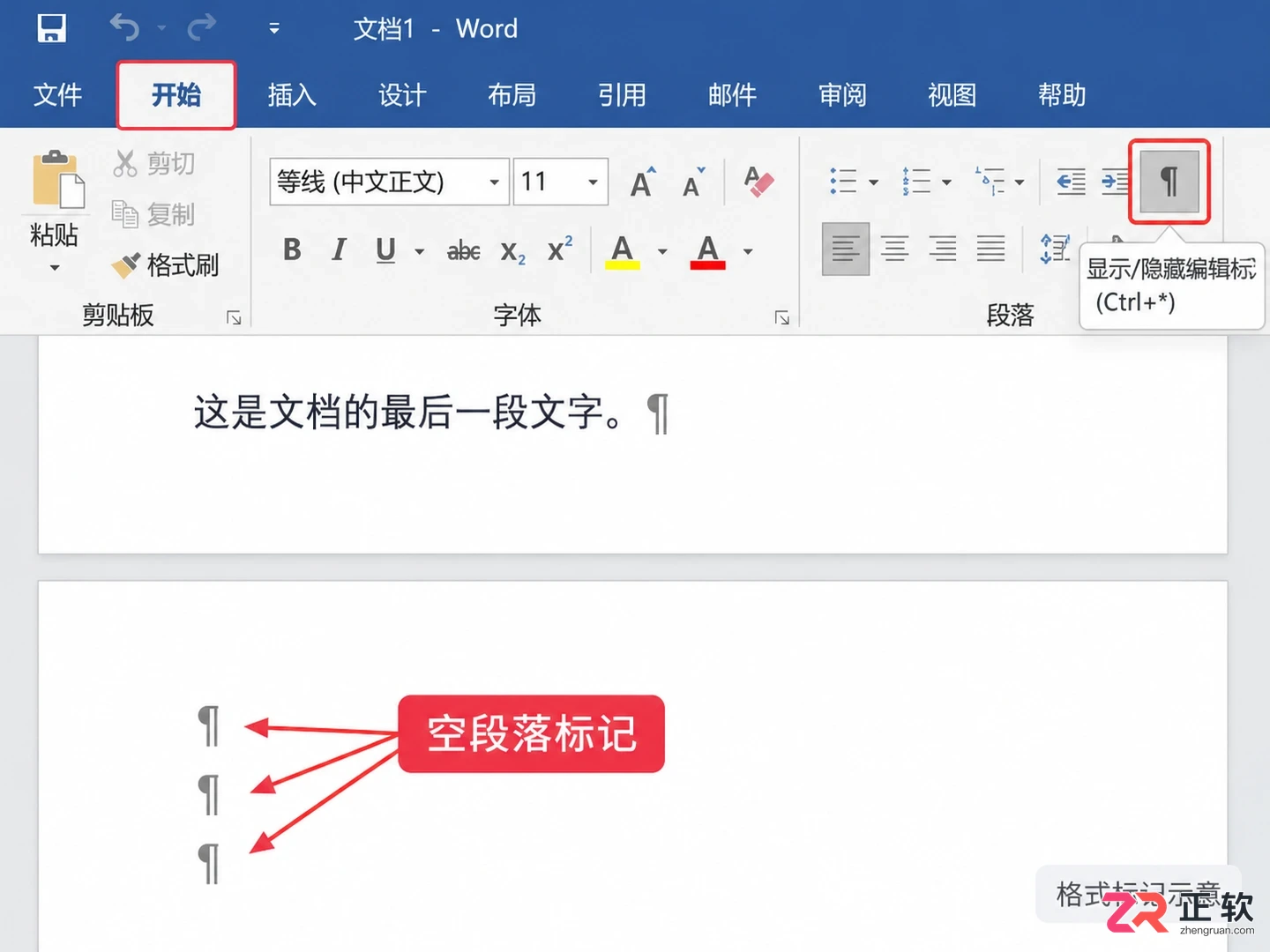Click the third empty paragraph mark on page two
The height and width of the screenshot is (952, 1270).
[209, 863]
